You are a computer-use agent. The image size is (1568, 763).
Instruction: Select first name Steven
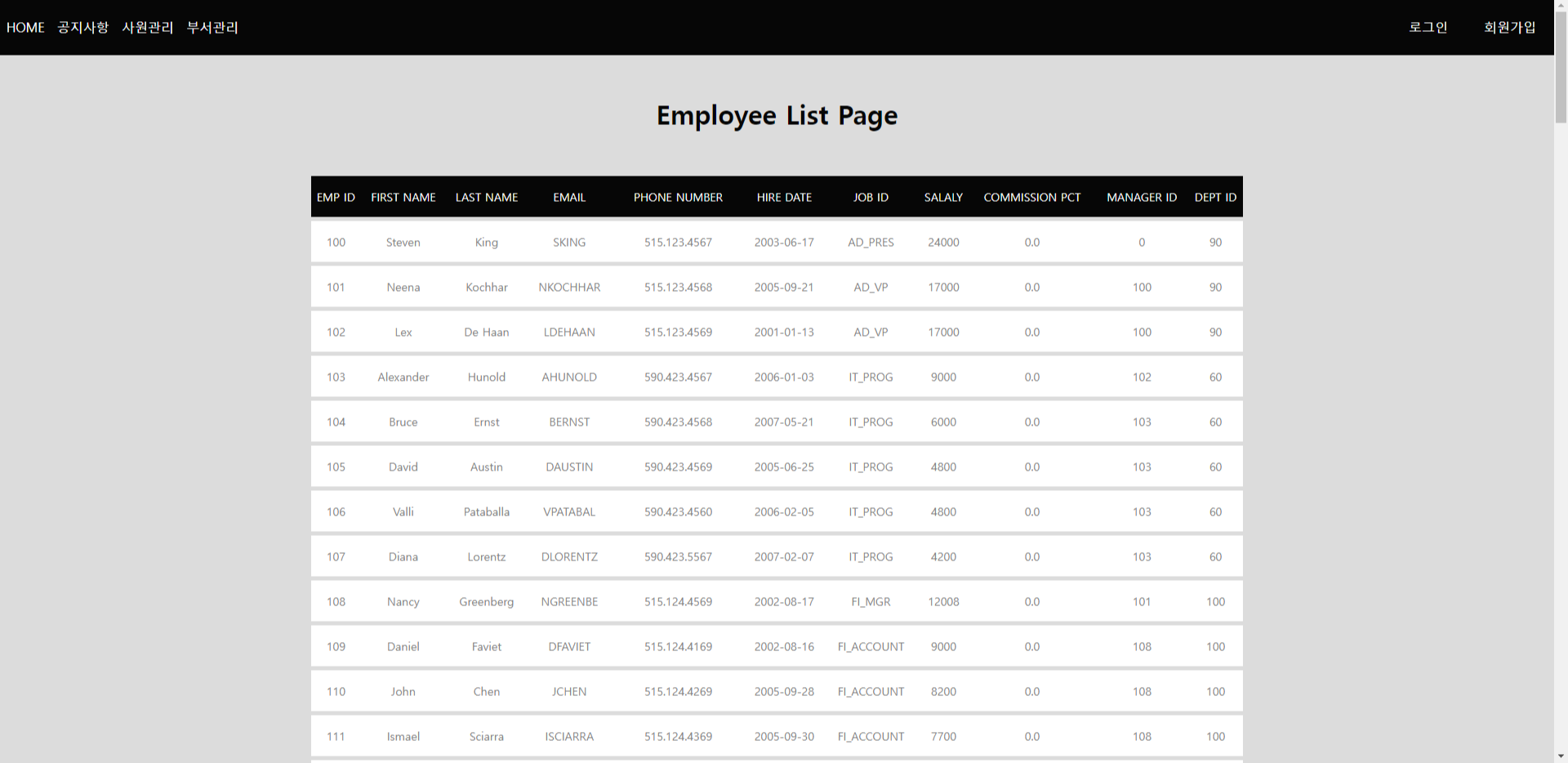403,242
